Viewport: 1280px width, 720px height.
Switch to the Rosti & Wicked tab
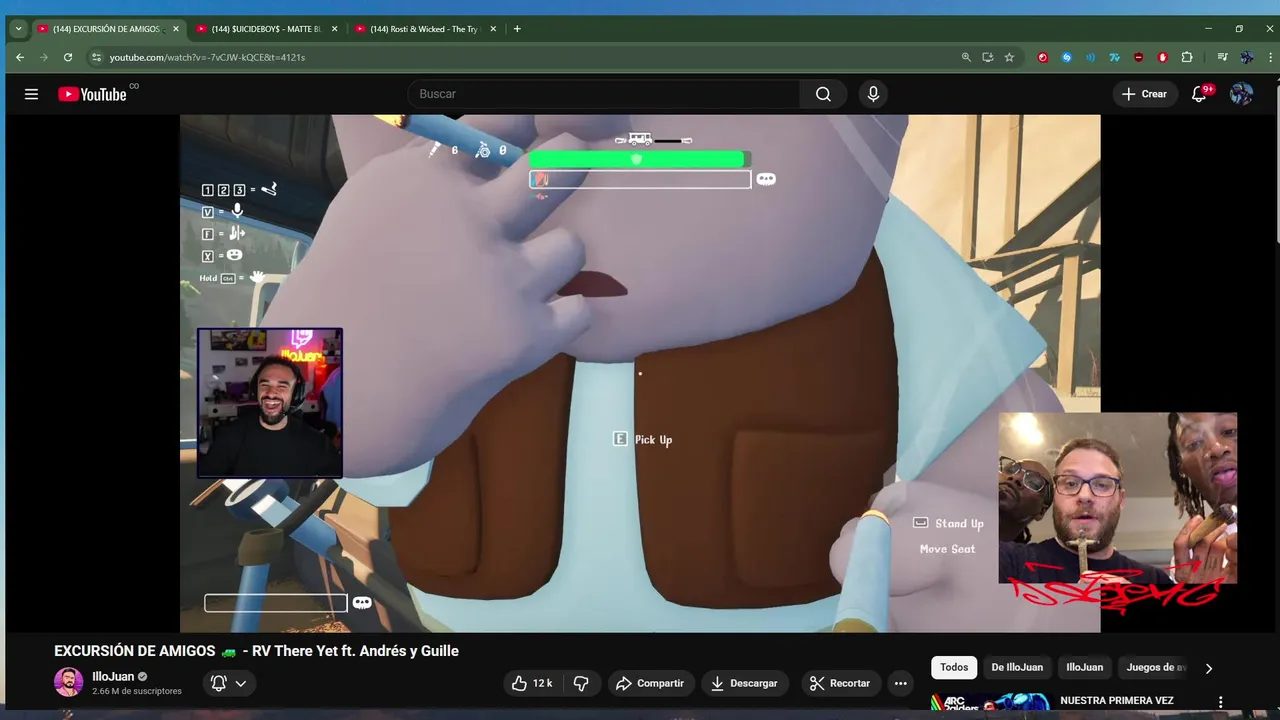[x=425, y=29]
